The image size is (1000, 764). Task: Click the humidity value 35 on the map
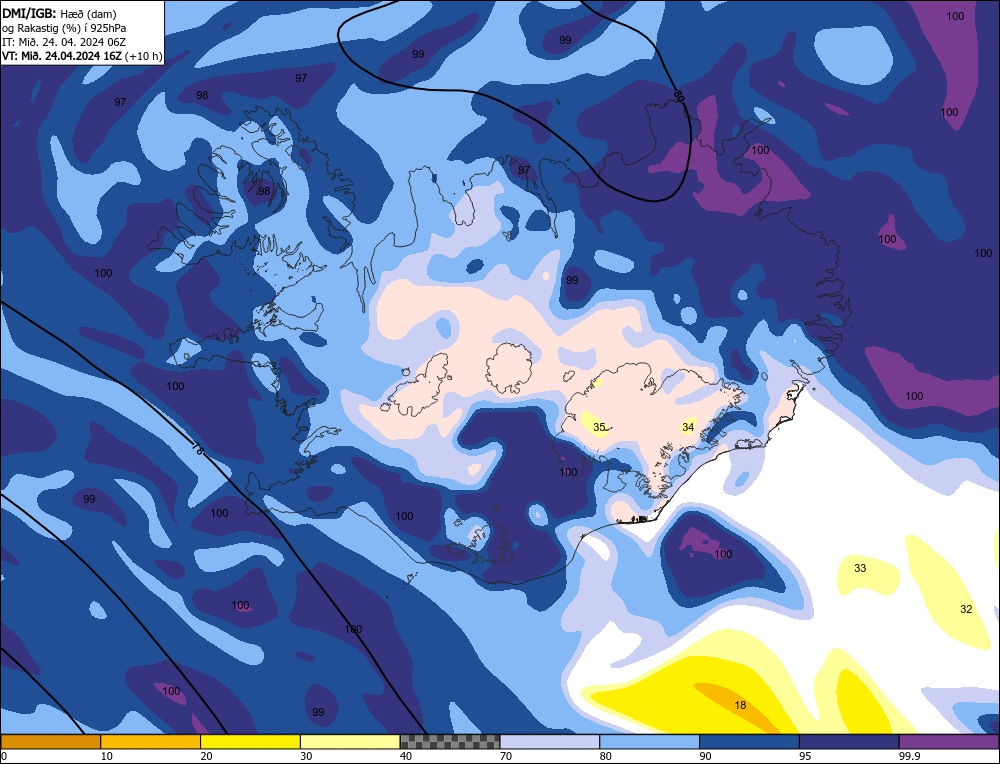(599, 427)
